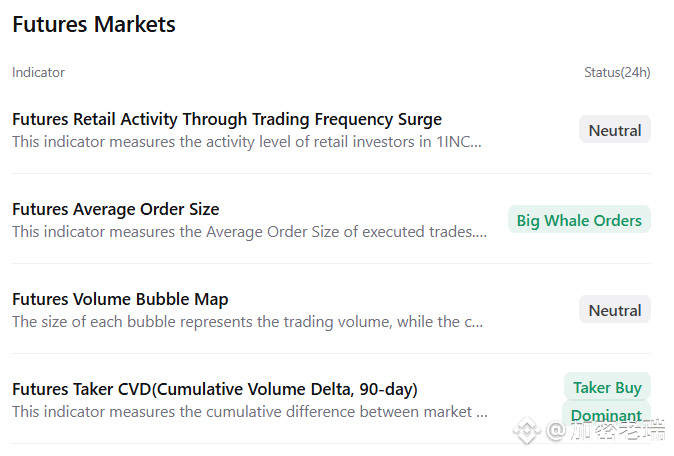The width and height of the screenshot is (674, 456).
Task: Expand the truncated Average Order Size description
Action: coord(249,232)
